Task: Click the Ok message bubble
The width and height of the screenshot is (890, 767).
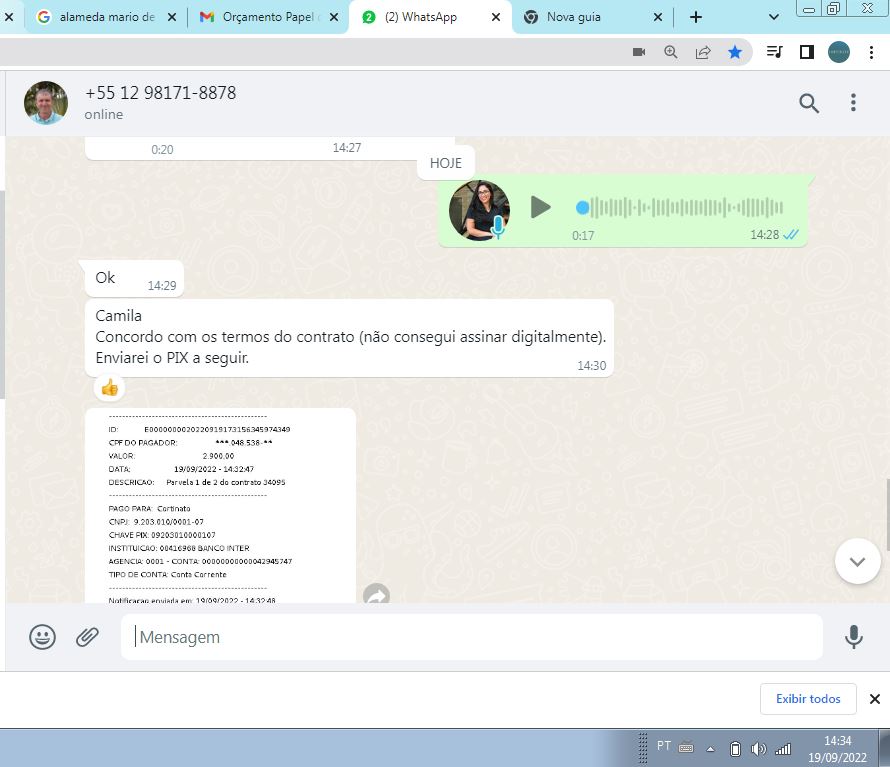Action: coord(134,279)
